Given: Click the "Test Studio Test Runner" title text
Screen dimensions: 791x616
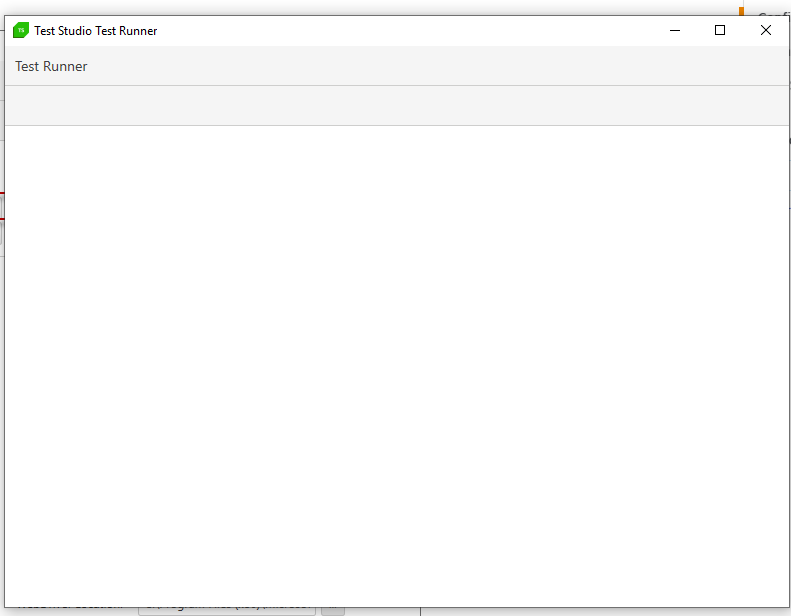Looking at the screenshot, I should pos(95,30).
